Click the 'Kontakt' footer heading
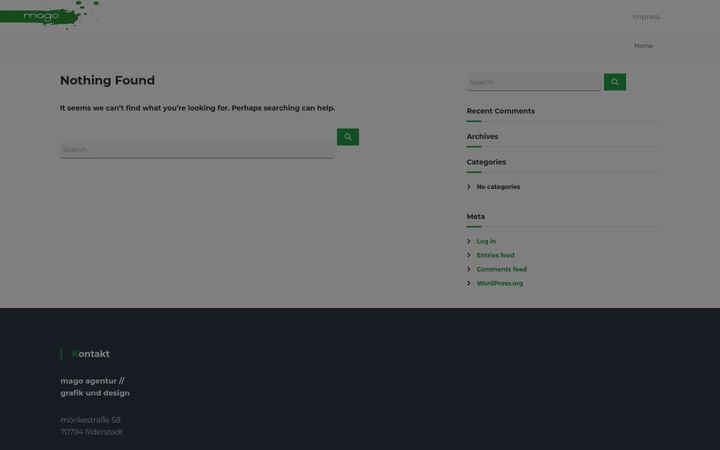 [91, 354]
